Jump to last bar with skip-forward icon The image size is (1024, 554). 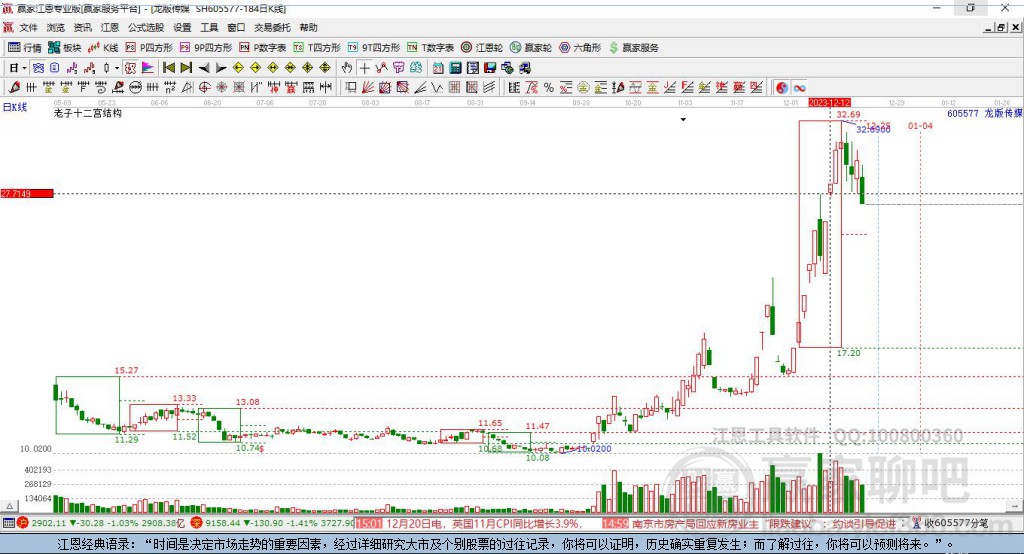coord(186,68)
